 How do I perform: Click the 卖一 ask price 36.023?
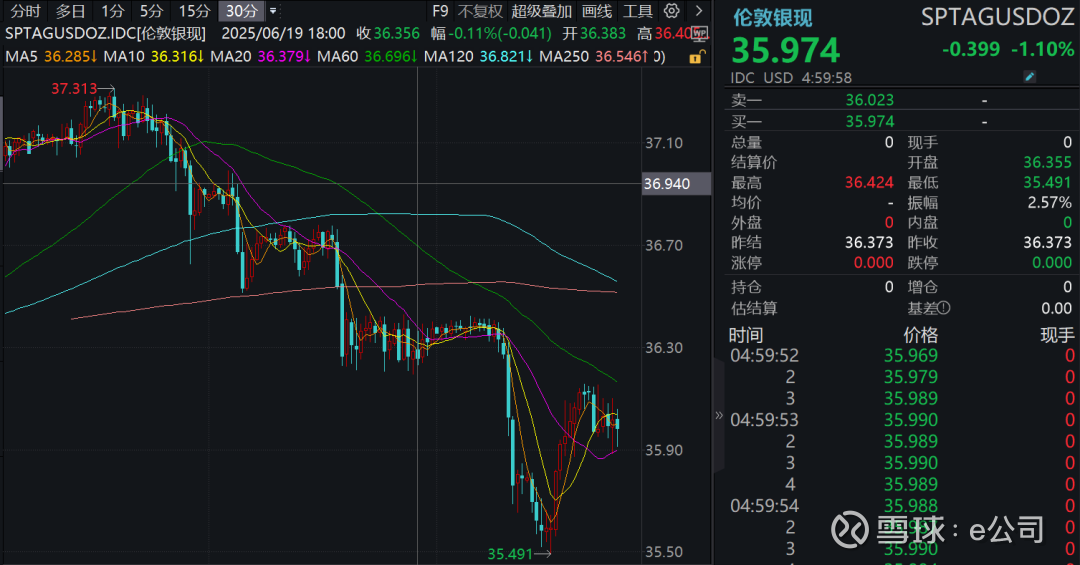click(x=869, y=100)
